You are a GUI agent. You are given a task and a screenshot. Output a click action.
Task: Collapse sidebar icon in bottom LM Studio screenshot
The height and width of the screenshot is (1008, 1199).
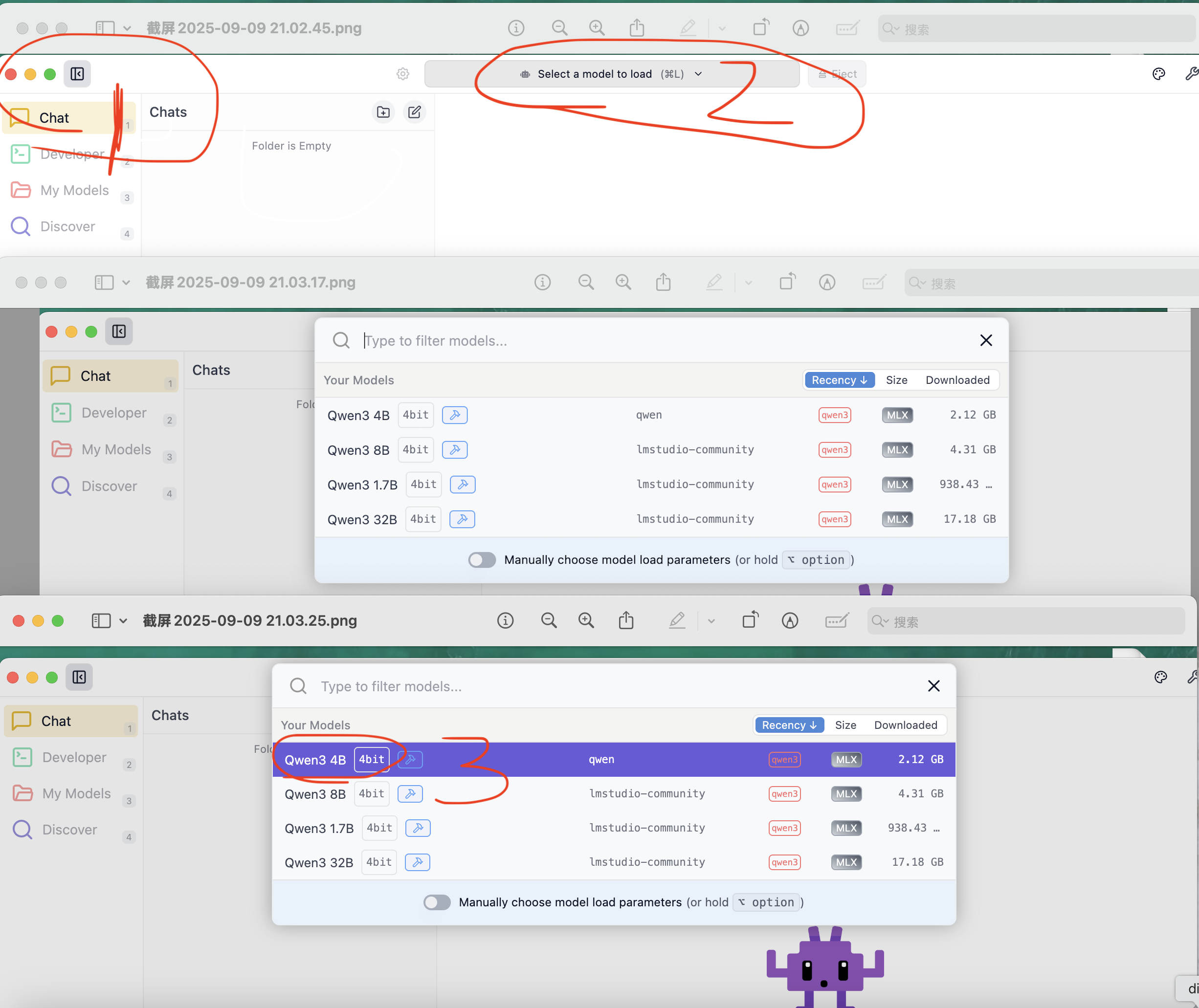(x=79, y=677)
